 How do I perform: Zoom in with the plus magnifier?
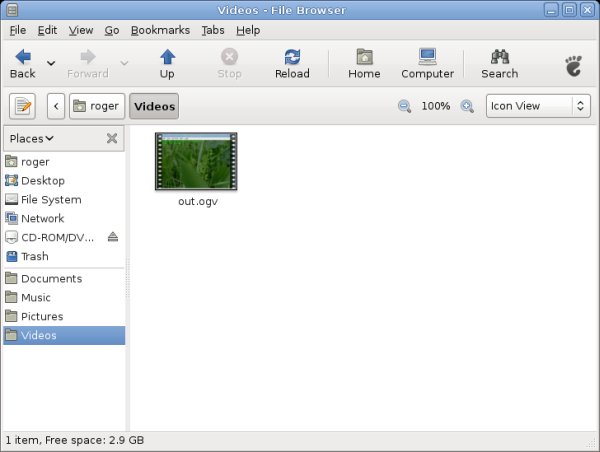coord(467,106)
